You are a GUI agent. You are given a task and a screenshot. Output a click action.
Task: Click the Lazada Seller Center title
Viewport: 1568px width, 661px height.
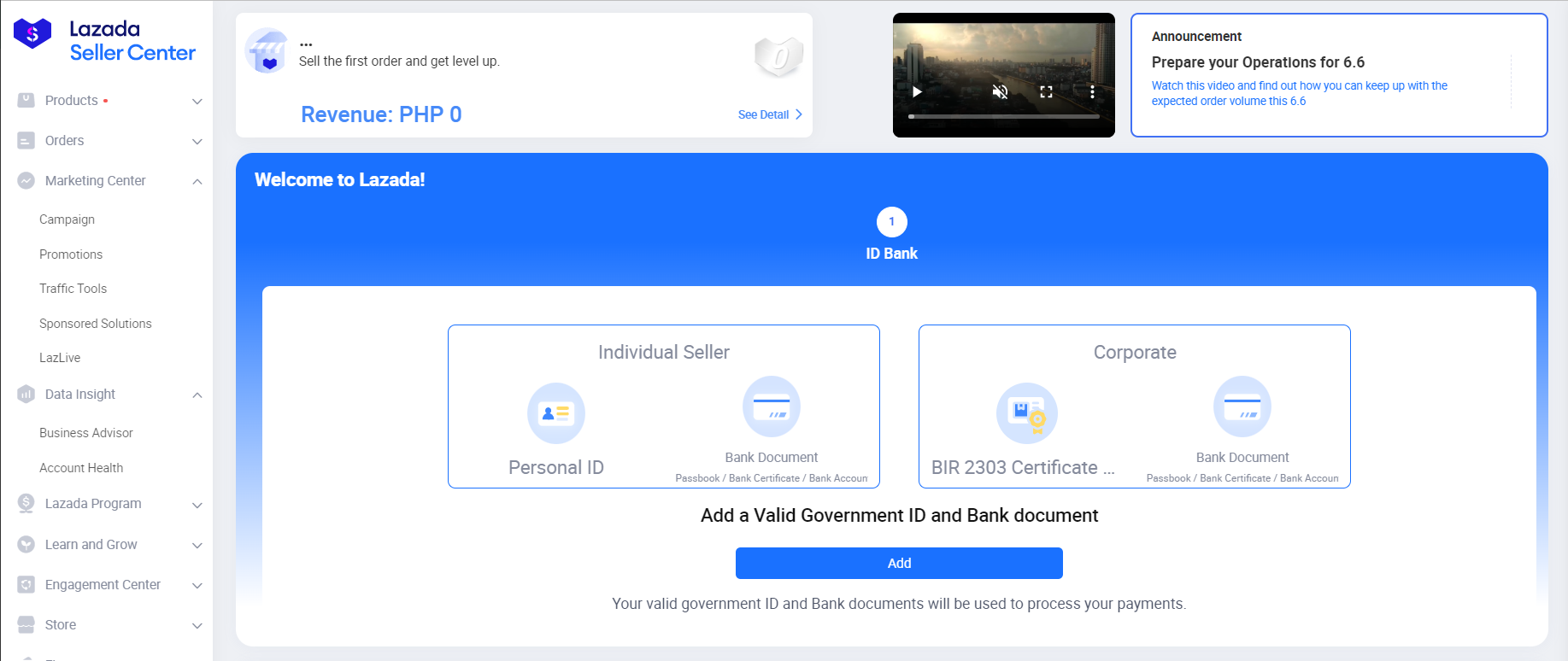click(132, 41)
